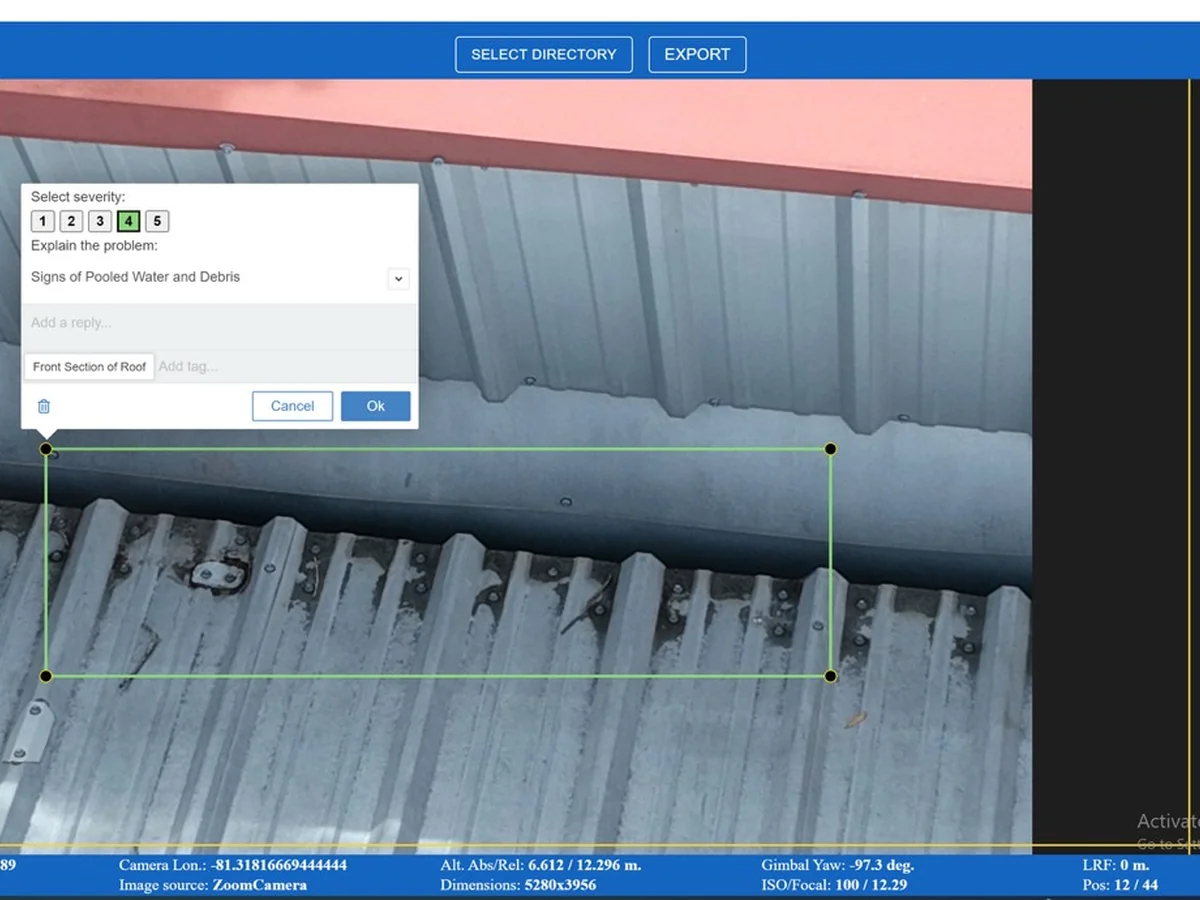Screen dimensions: 1200x900
Task: Select severity level 2
Action: (71, 222)
